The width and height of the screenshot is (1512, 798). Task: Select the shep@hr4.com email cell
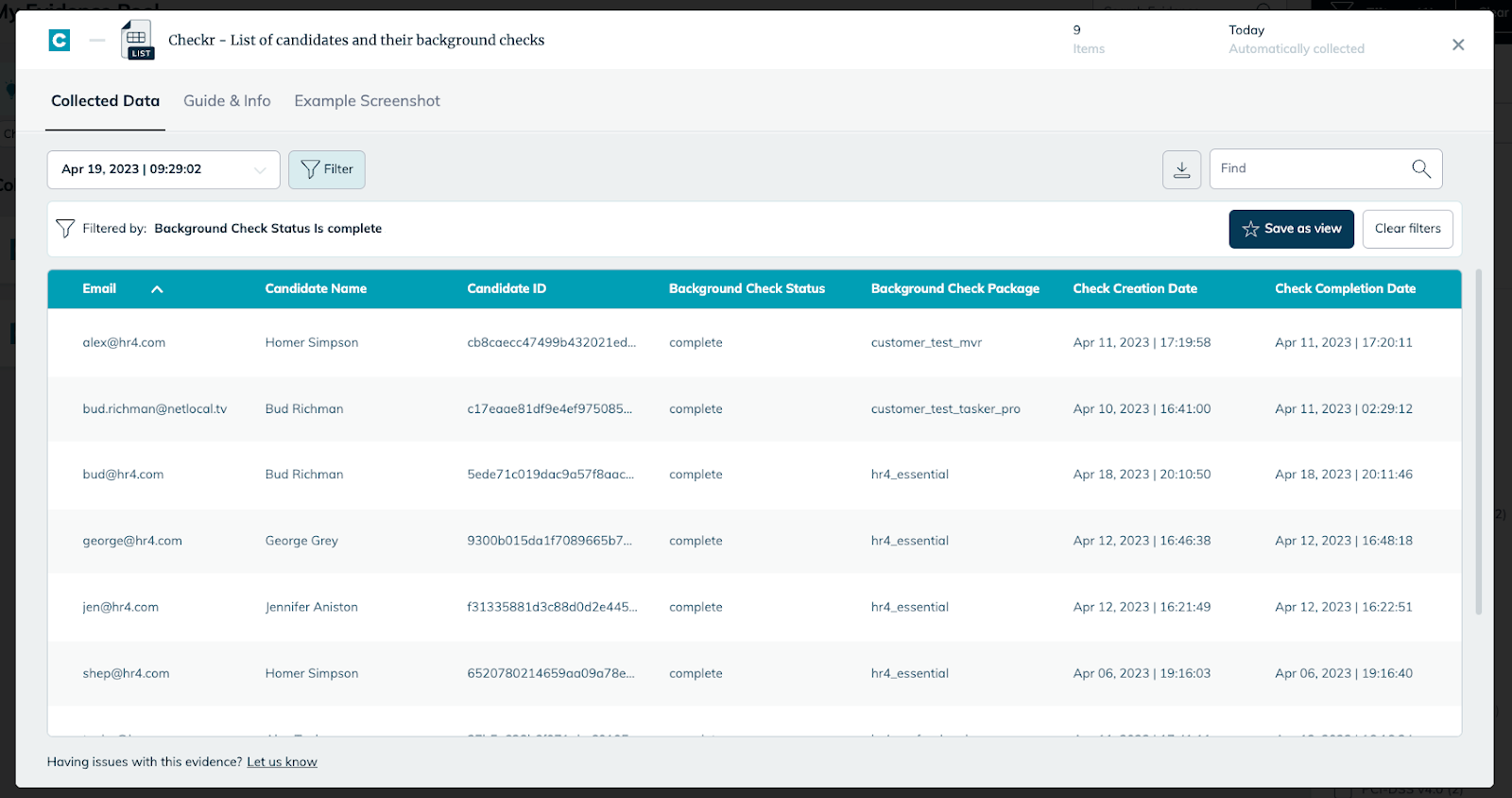coord(126,673)
